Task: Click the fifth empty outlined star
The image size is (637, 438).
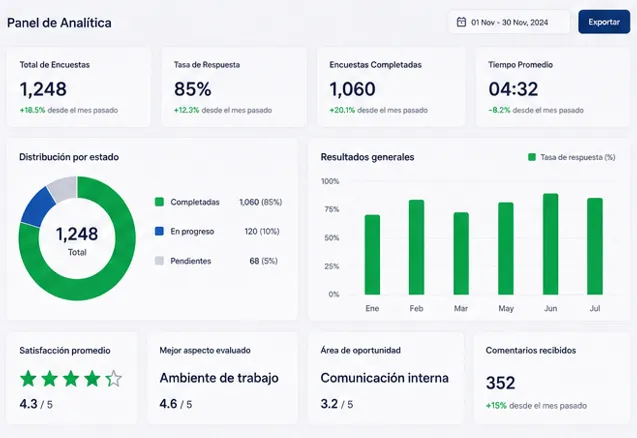Action: pos(114,379)
